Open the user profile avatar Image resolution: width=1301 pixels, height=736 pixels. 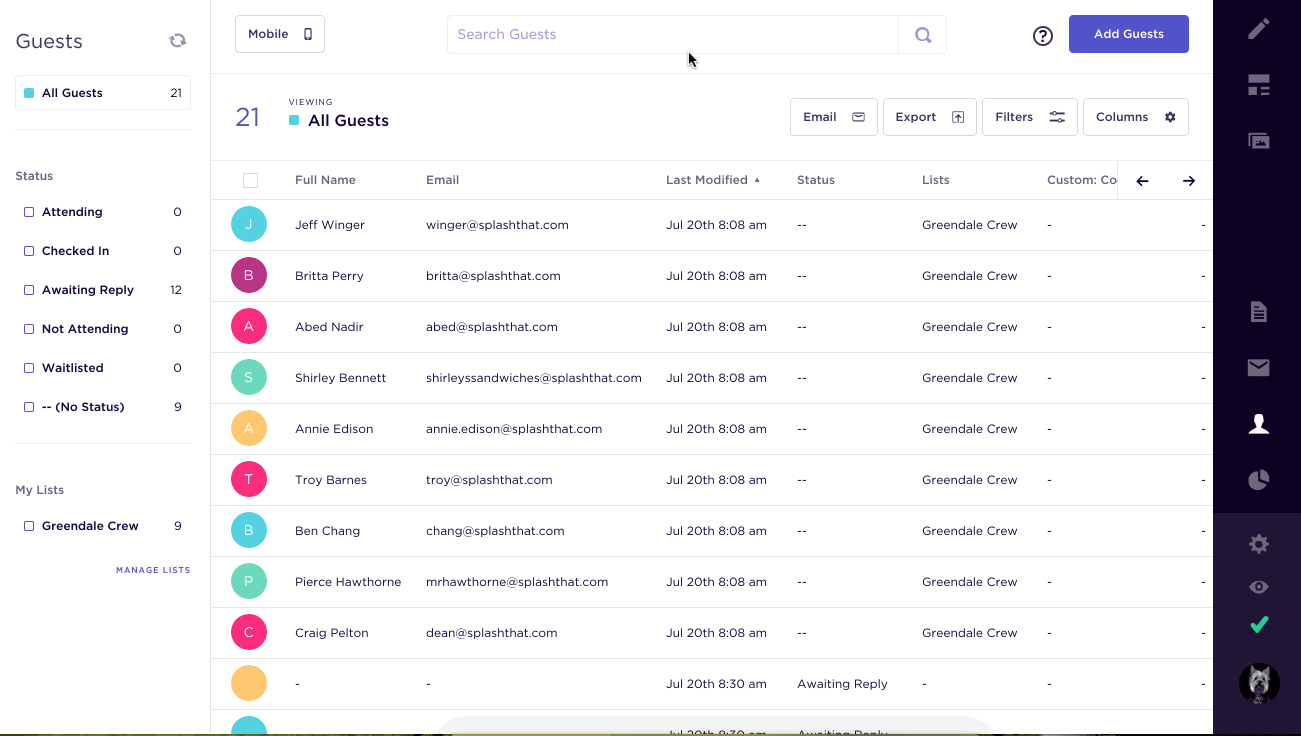click(x=1259, y=684)
